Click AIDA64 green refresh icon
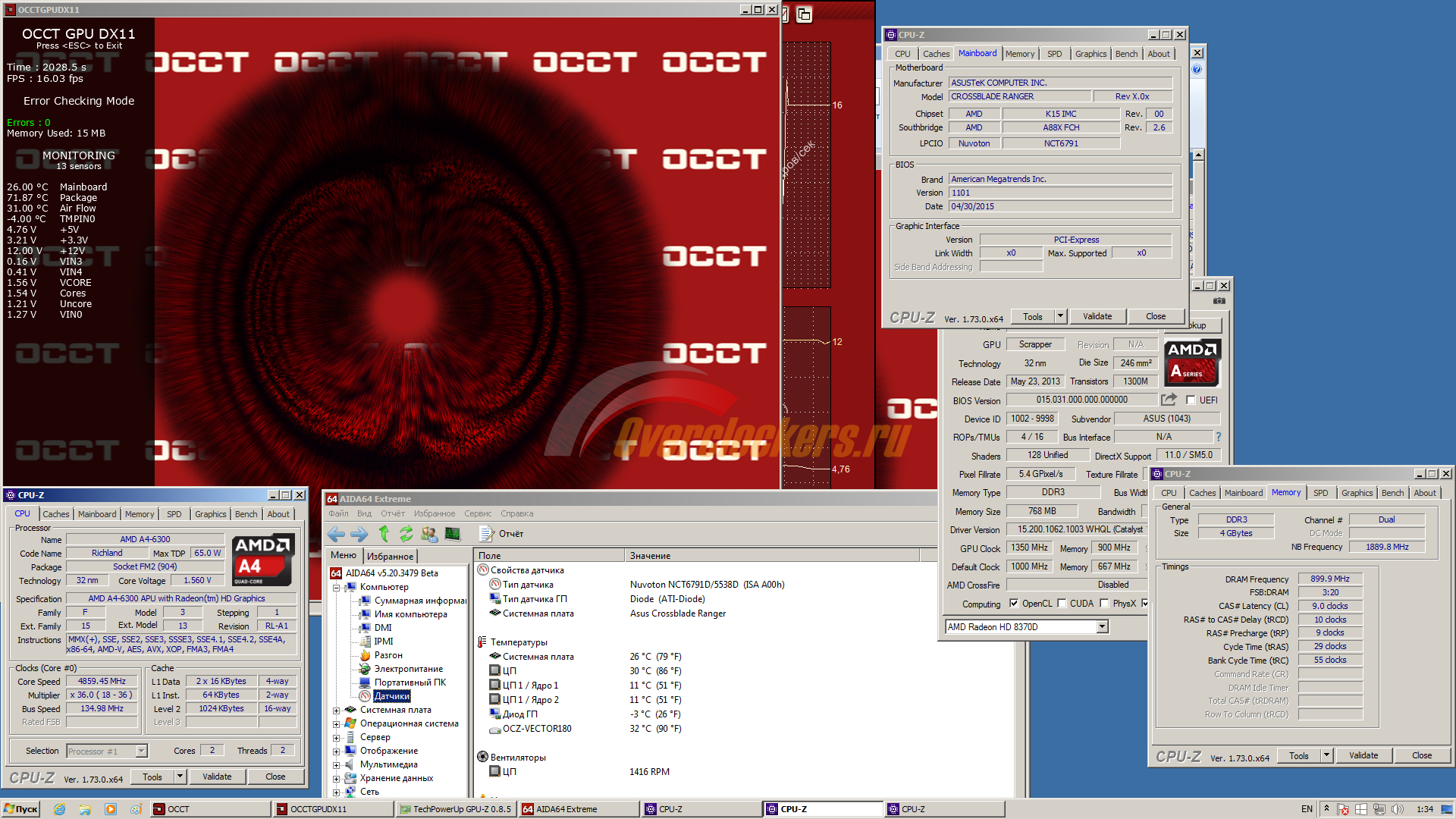This screenshot has height=819, width=1456. click(x=406, y=534)
